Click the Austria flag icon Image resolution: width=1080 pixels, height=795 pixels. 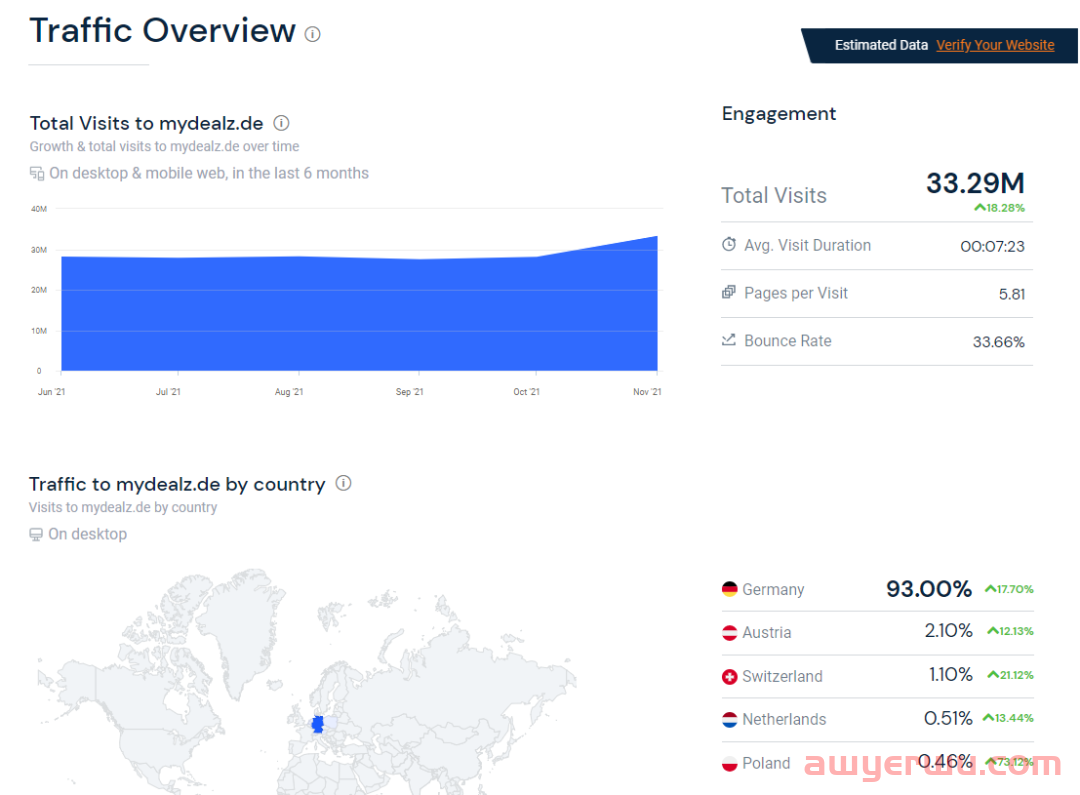(729, 632)
